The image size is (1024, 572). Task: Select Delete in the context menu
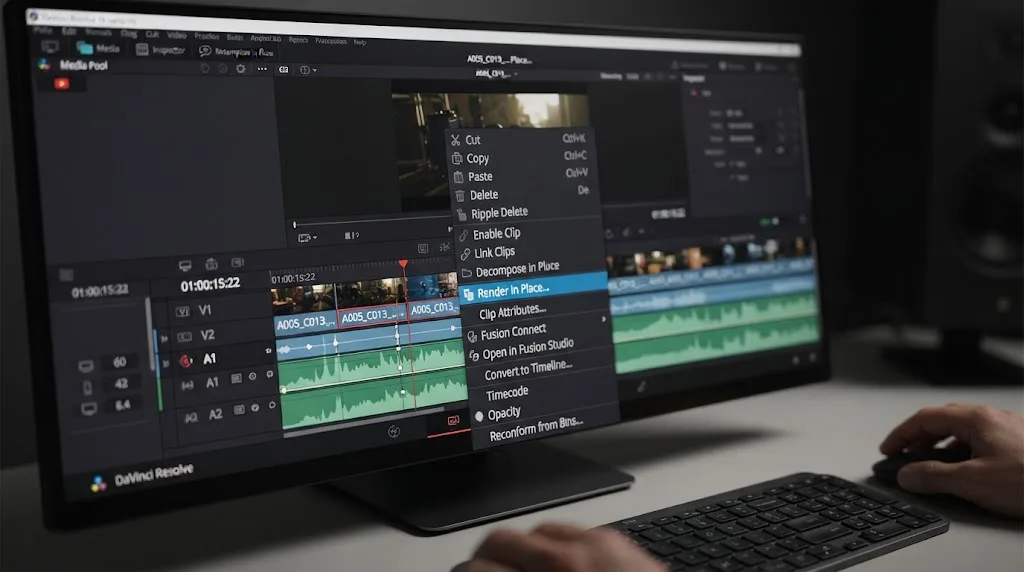point(524,194)
